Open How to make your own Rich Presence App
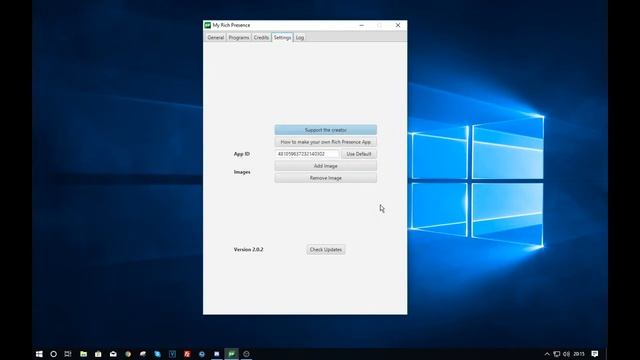The image size is (640, 360). click(326, 142)
